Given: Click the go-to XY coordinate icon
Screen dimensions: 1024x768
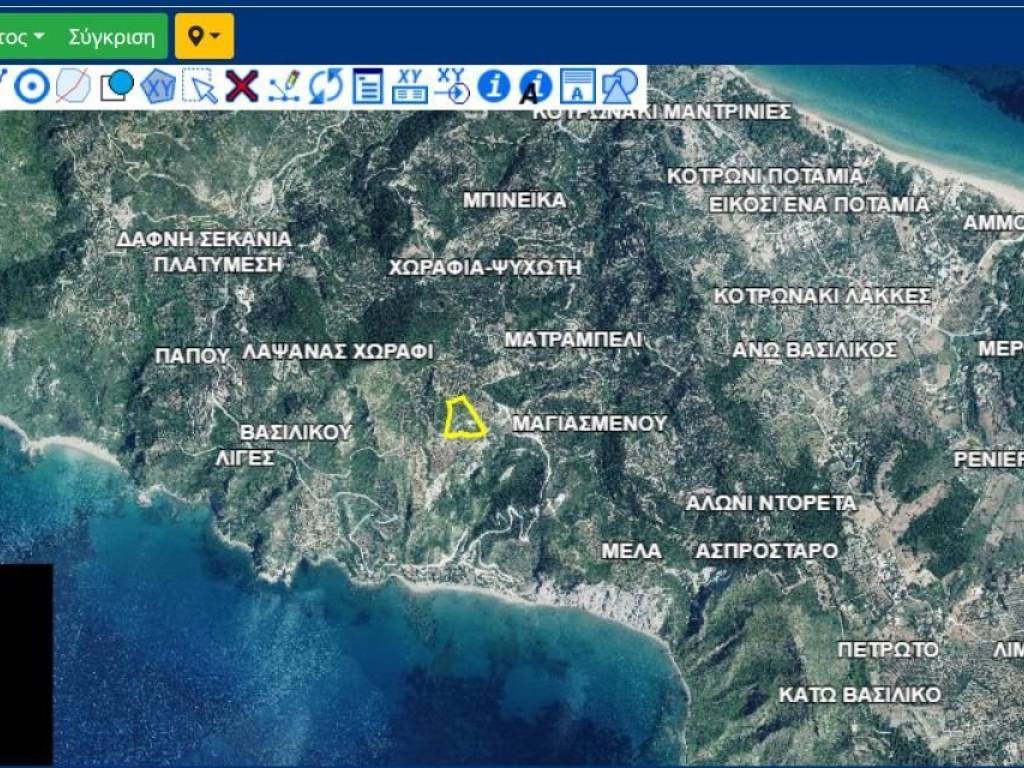Looking at the screenshot, I should (452, 86).
